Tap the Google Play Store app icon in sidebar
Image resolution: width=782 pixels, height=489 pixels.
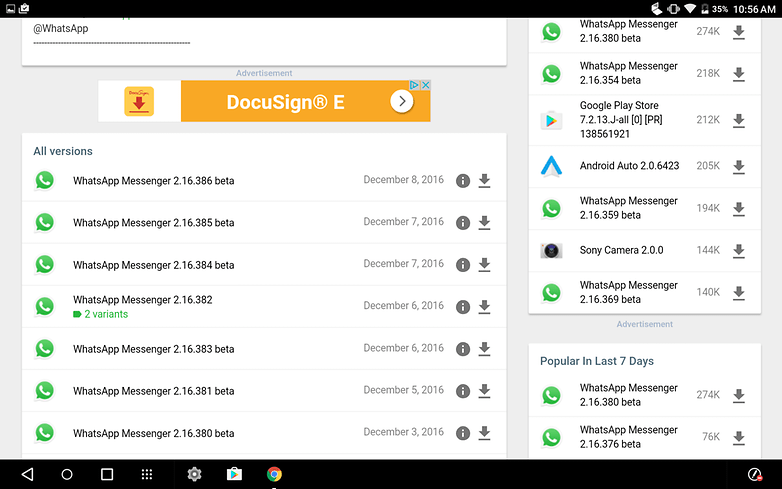pos(551,120)
